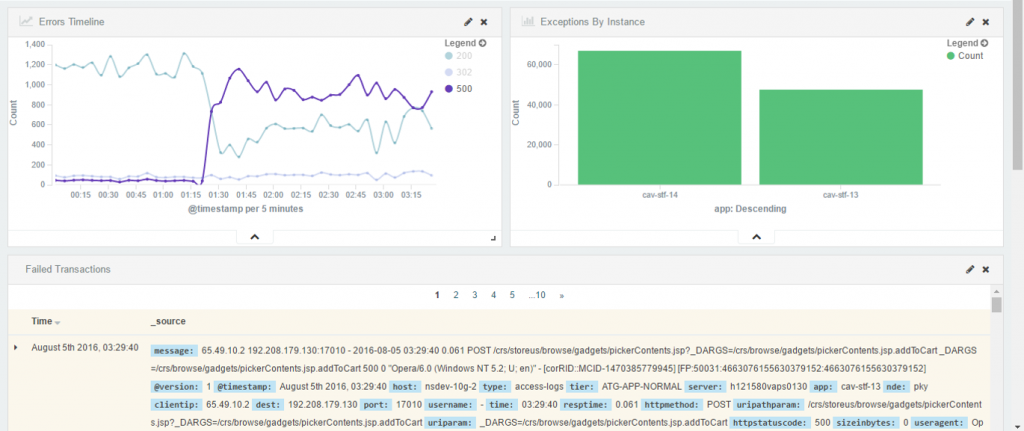Collapse the Errors Timeline legend
Viewport: 1024px width, 431px height.
click(483, 43)
